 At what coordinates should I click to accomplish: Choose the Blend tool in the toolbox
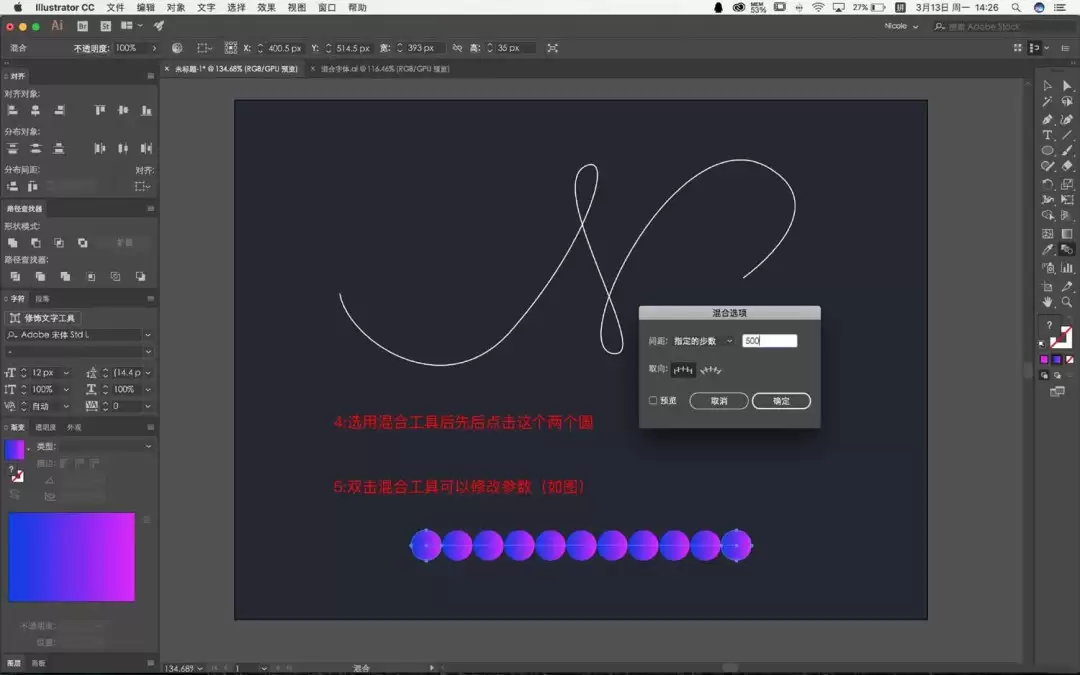pyautogui.click(x=1066, y=249)
